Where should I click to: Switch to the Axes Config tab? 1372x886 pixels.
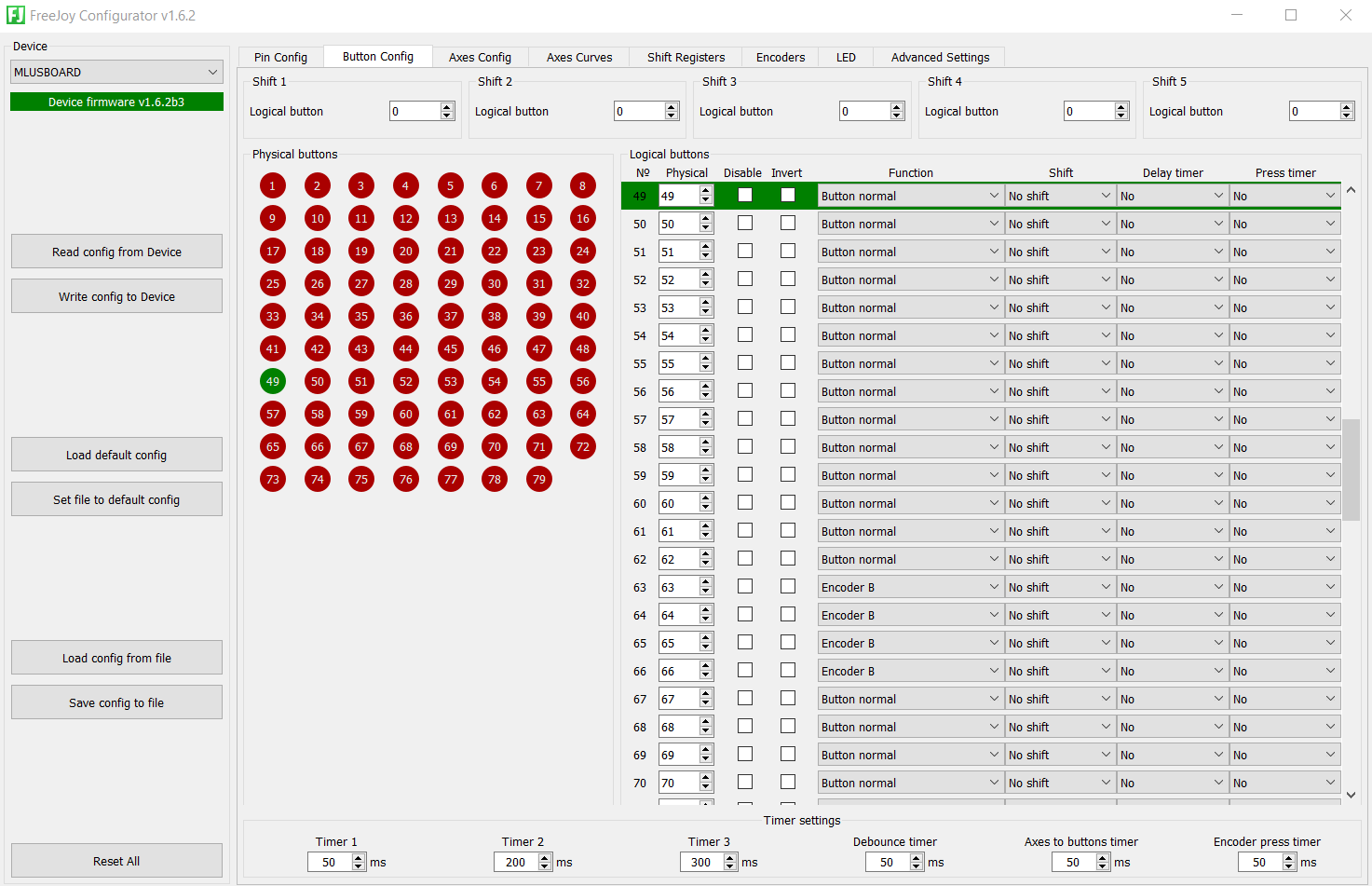[479, 57]
